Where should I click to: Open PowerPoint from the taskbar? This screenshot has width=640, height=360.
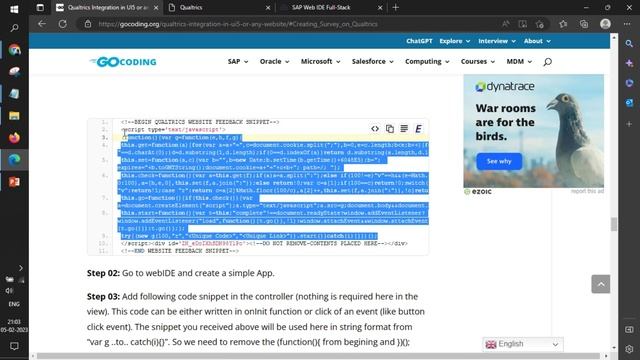(x=14, y=182)
